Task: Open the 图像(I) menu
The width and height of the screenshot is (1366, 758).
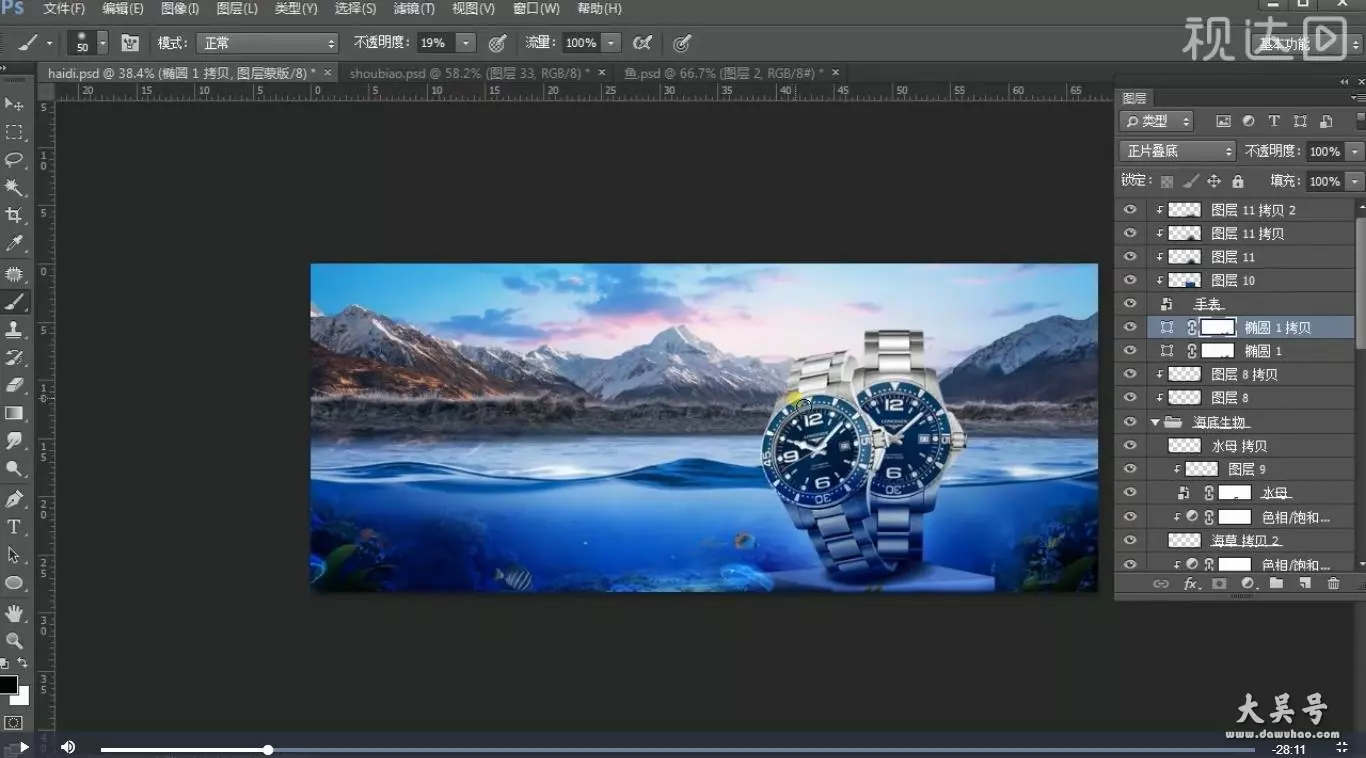Action: click(180, 8)
